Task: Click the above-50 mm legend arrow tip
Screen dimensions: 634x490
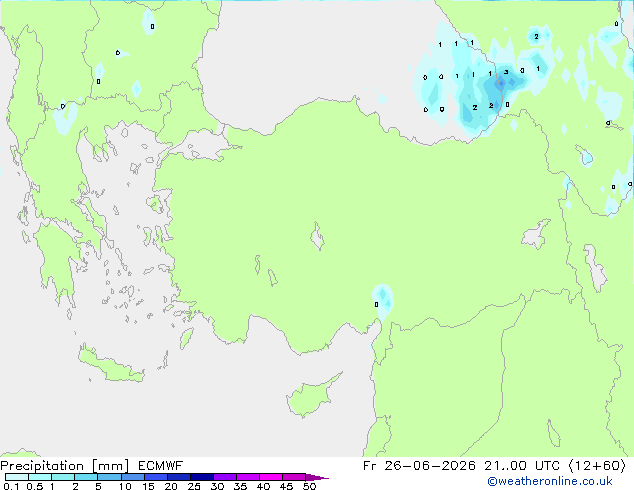Action: coord(317,477)
